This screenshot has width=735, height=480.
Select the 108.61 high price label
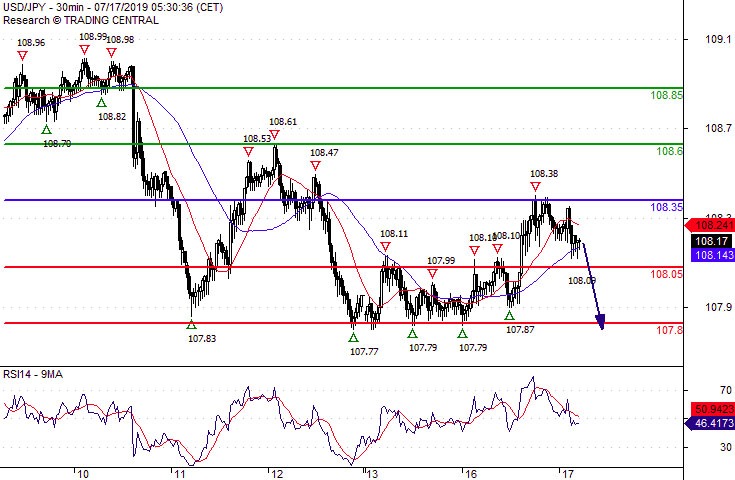click(x=283, y=121)
